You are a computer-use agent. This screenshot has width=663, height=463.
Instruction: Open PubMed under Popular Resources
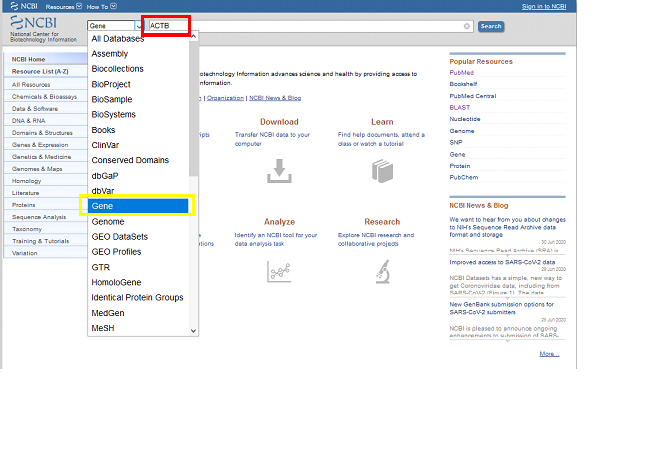pos(461,73)
